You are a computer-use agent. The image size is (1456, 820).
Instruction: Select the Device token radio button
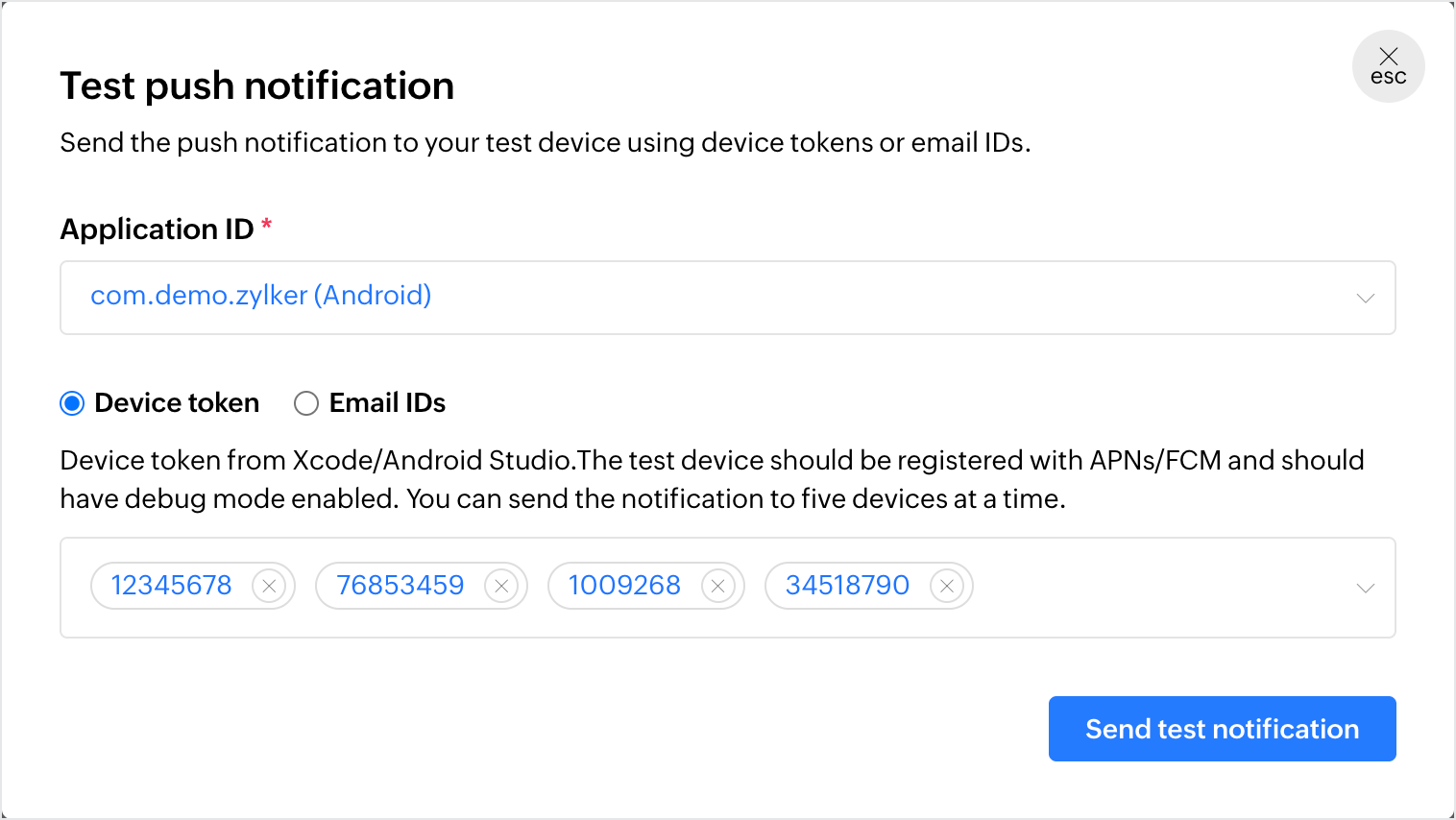tap(72, 403)
